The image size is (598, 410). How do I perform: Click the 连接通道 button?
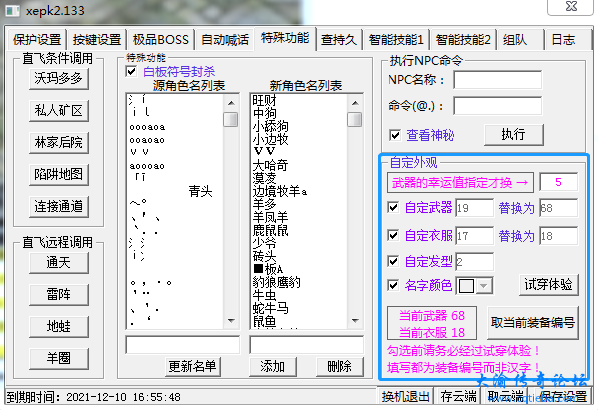coord(59,207)
